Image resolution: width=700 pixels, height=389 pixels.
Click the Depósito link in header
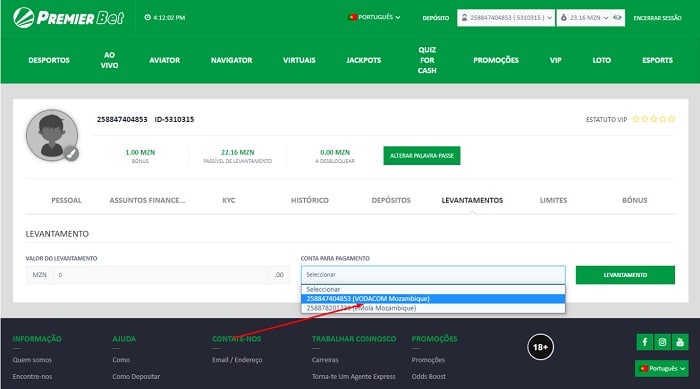coord(436,18)
